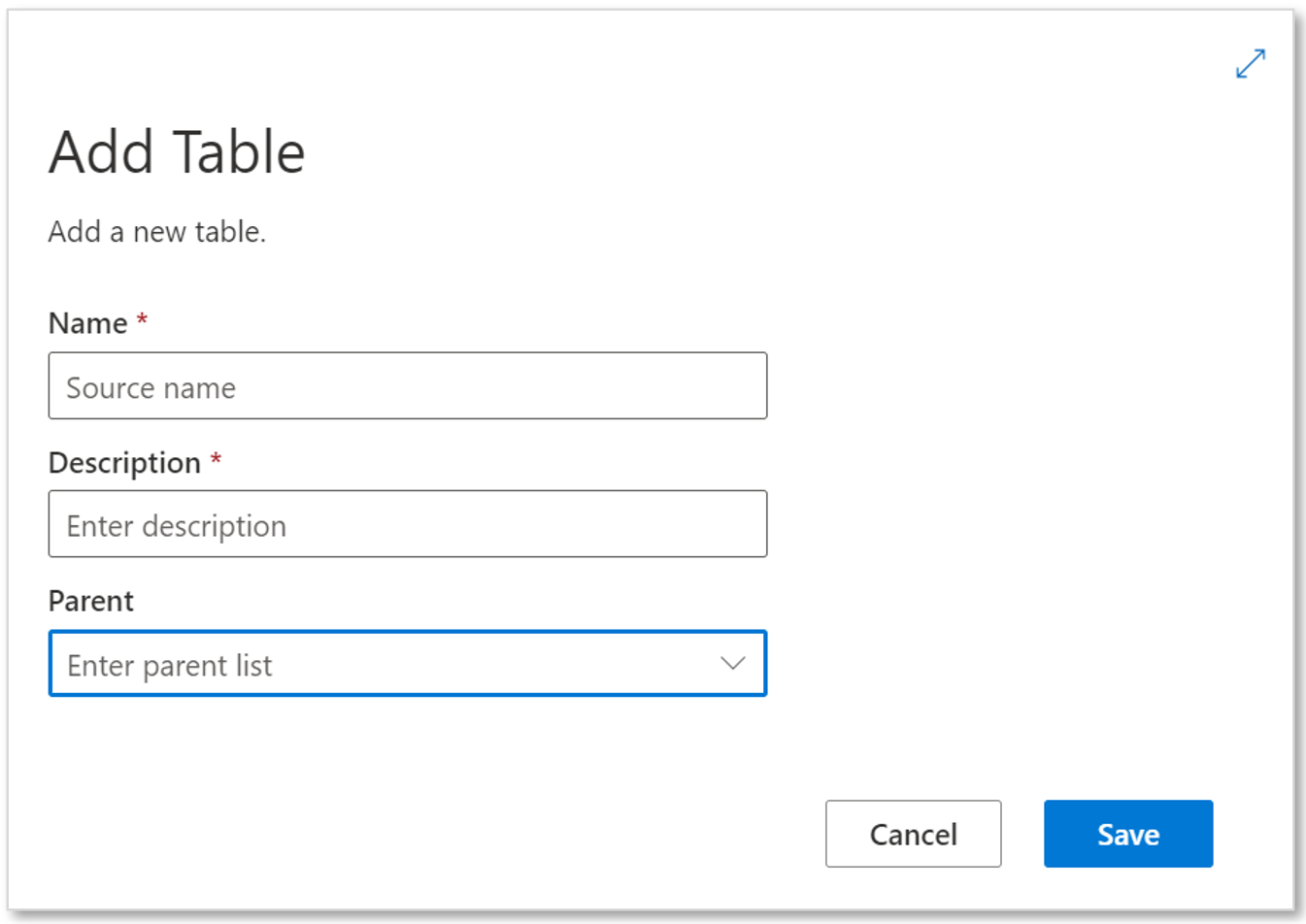Select the Add Table heading text
Image resolution: width=1306 pixels, height=924 pixels.
tap(177, 152)
